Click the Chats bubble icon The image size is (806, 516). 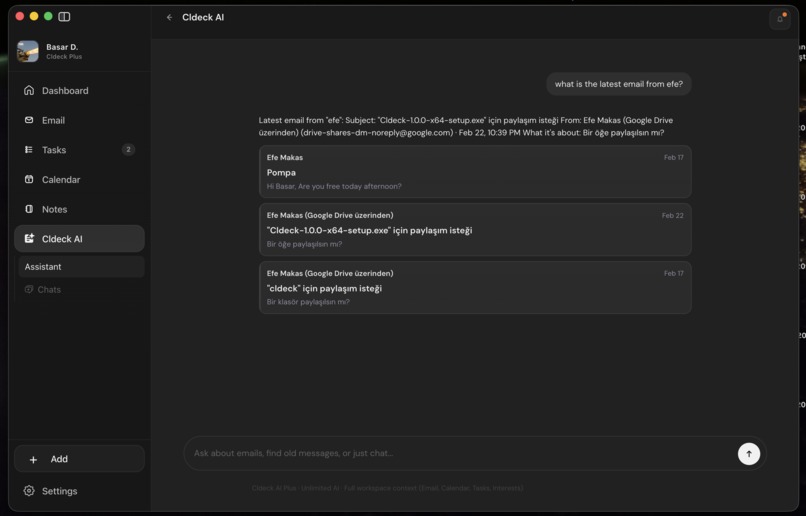[x=29, y=289]
